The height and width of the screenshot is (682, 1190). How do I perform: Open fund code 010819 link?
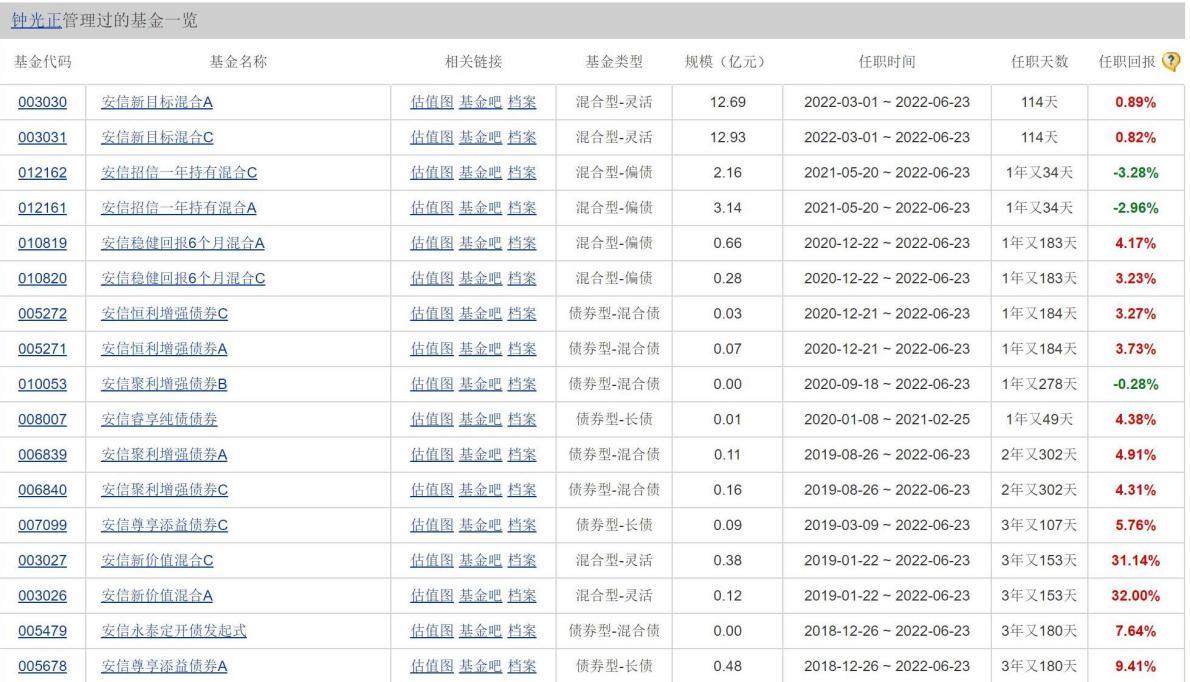pyautogui.click(x=42, y=243)
